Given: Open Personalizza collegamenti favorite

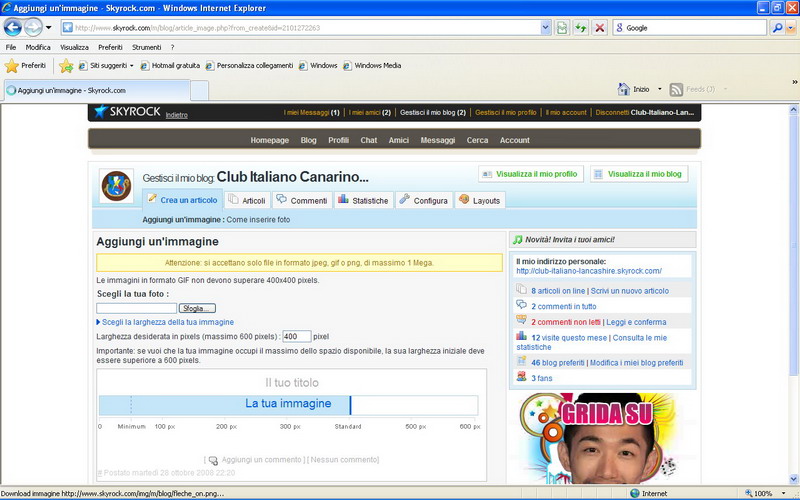Looking at the screenshot, I should 249,65.
